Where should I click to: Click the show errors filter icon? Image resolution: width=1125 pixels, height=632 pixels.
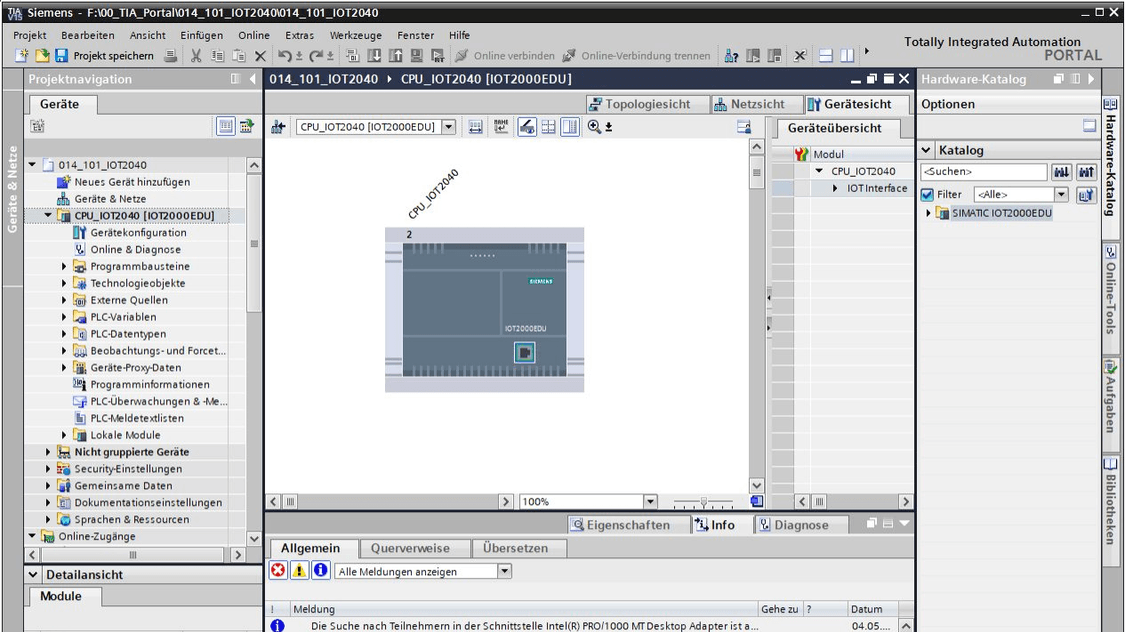click(278, 571)
